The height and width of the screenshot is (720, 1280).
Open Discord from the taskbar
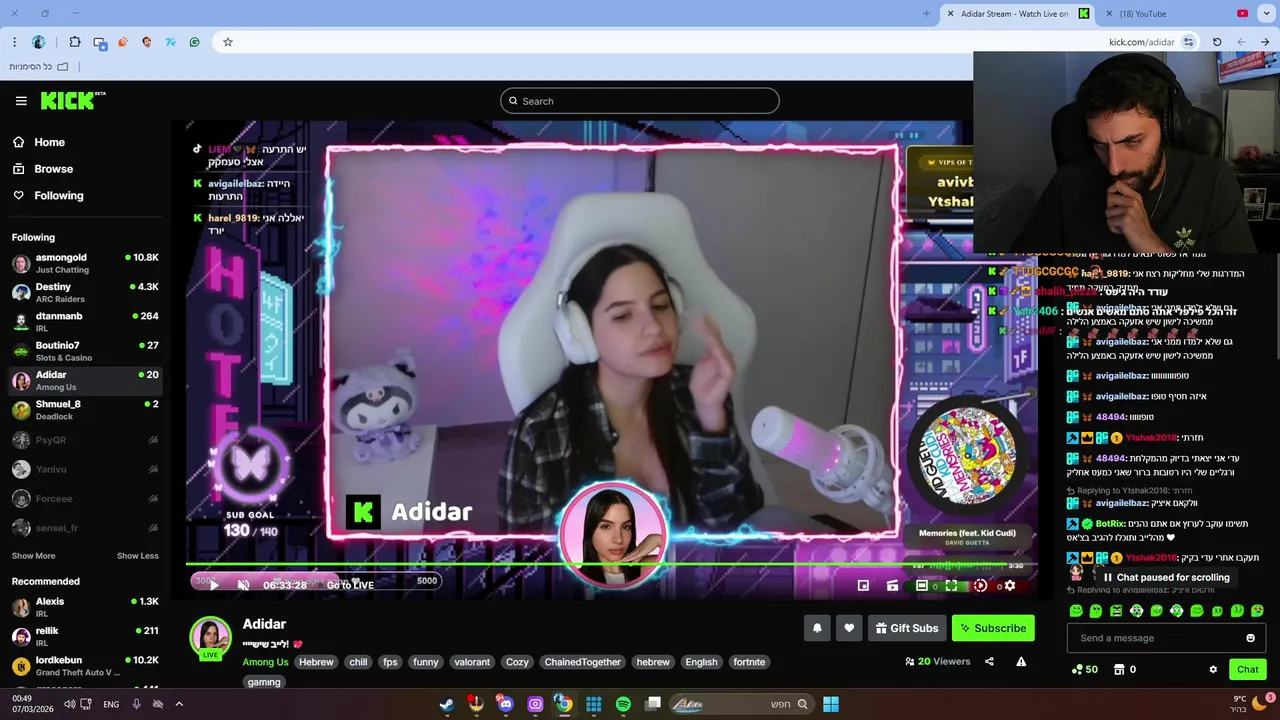505,704
